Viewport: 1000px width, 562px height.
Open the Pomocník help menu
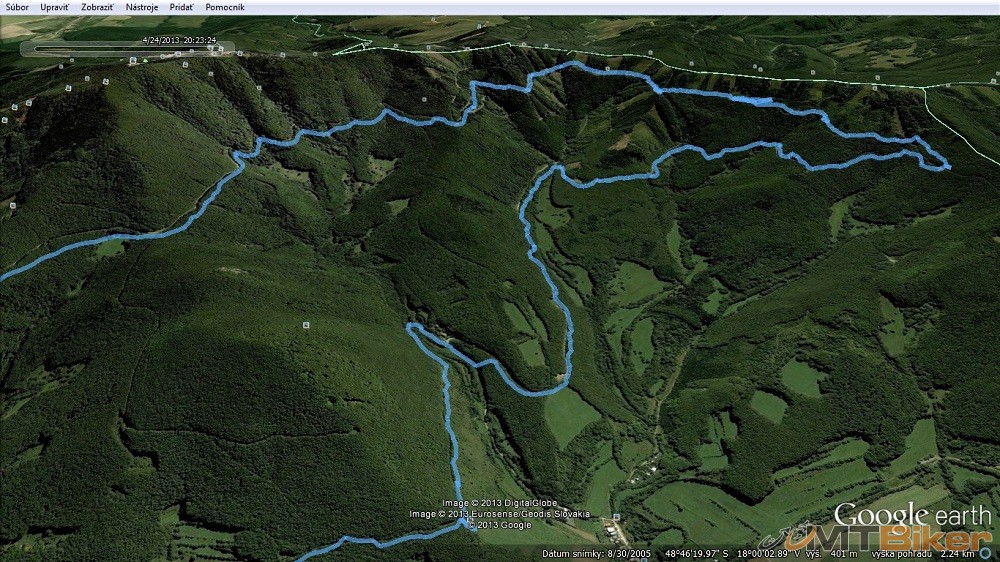pyautogui.click(x=225, y=7)
